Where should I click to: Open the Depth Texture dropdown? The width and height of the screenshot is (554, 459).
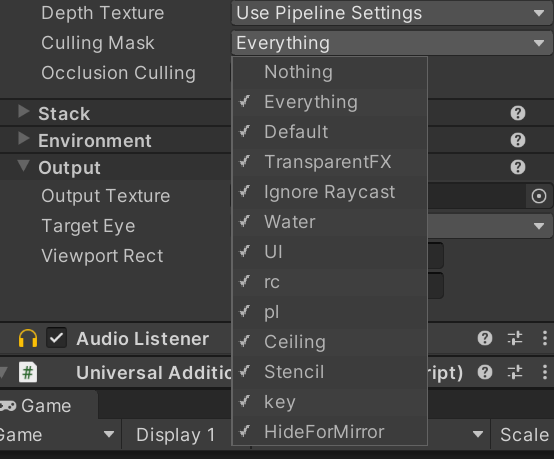coord(392,13)
